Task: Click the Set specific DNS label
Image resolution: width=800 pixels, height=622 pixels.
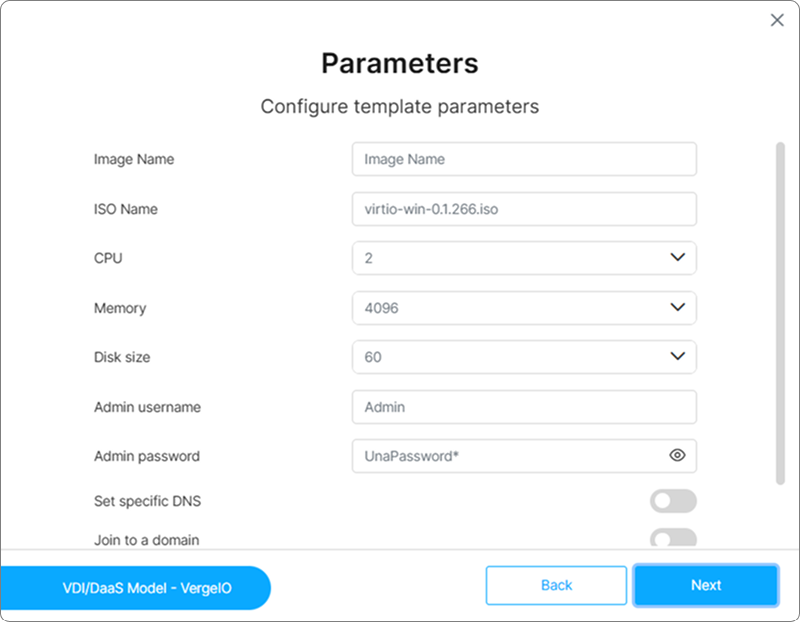Action: pos(140,501)
